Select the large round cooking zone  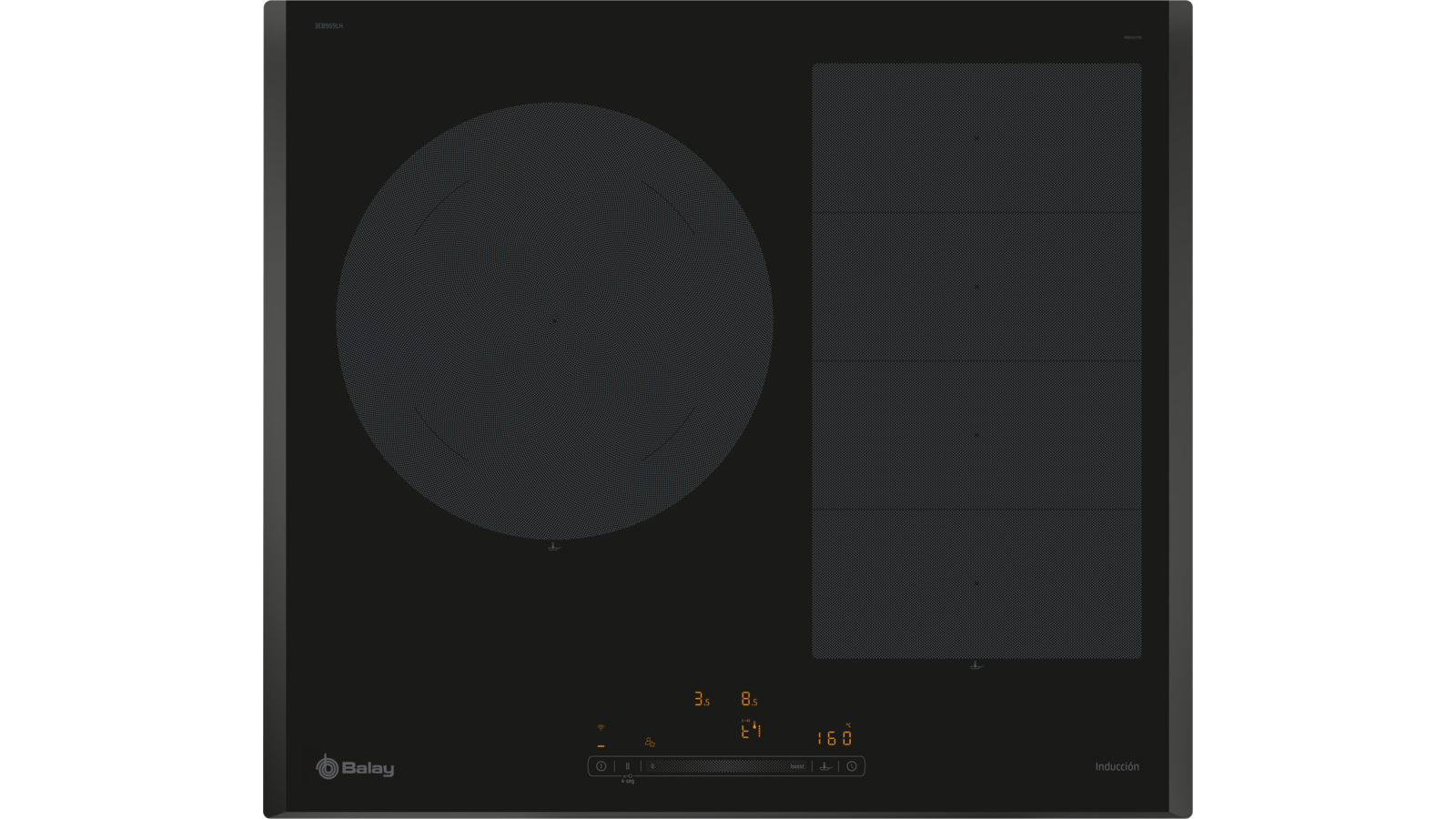(x=554, y=321)
